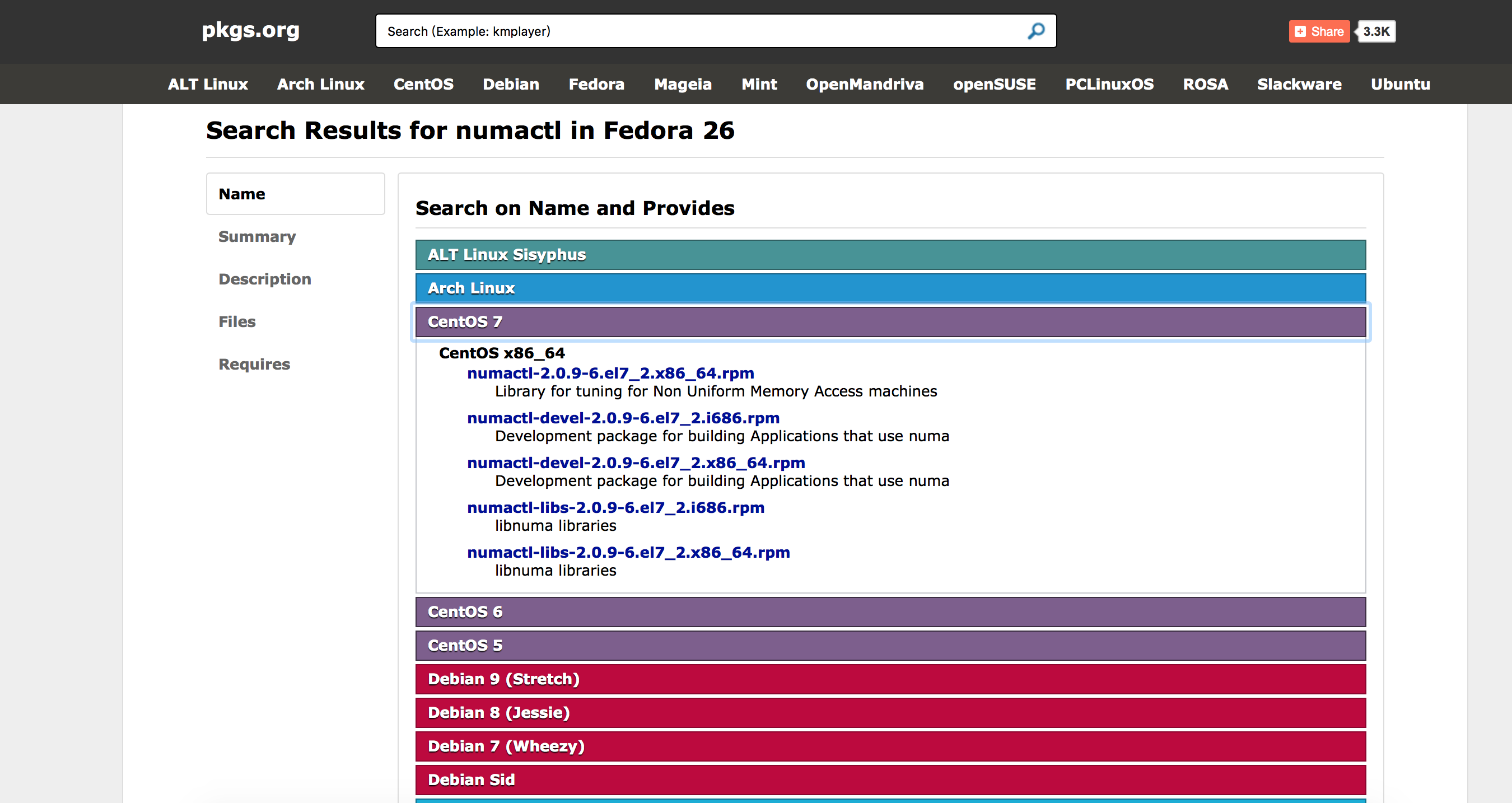Open numactl-libs-2.0.9-6.el7_2.x86_64.rpm link
The width and height of the screenshot is (1512, 803).
[628, 552]
